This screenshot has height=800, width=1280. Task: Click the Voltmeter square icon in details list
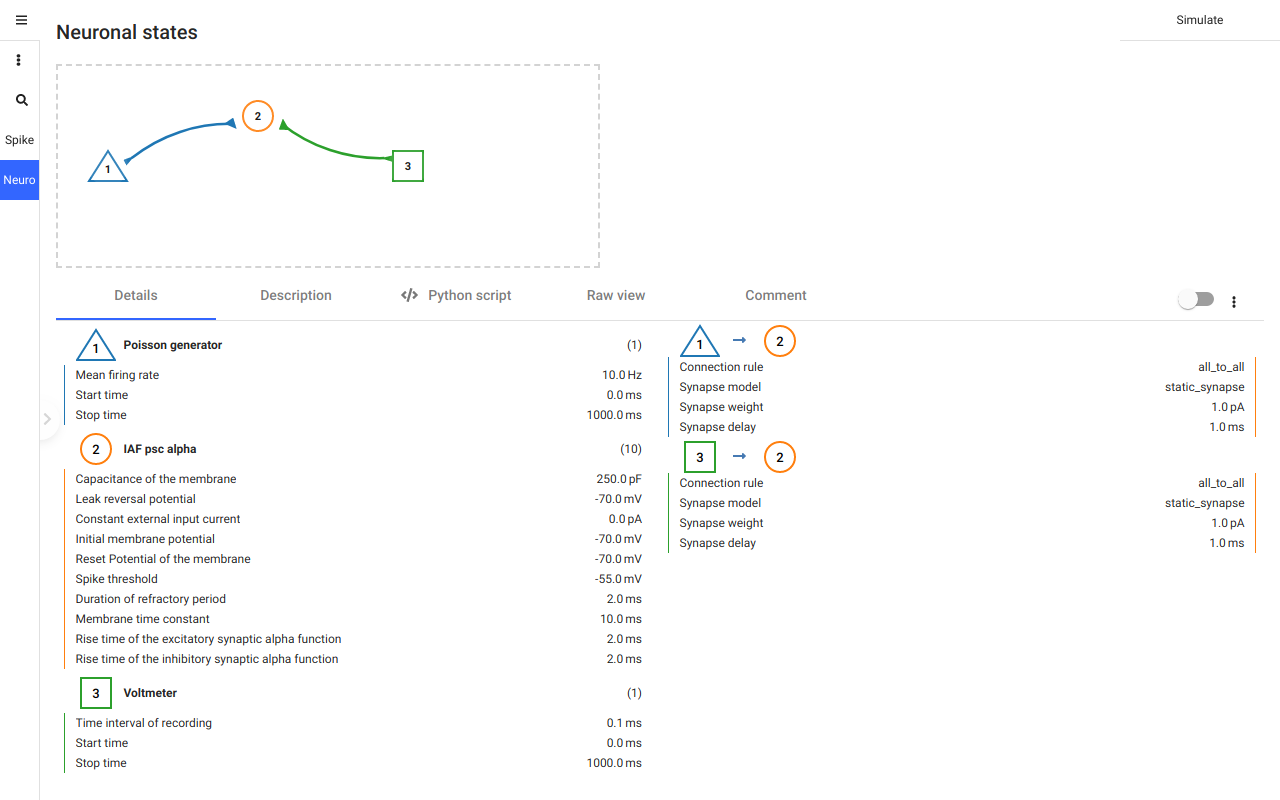[x=96, y=693]
